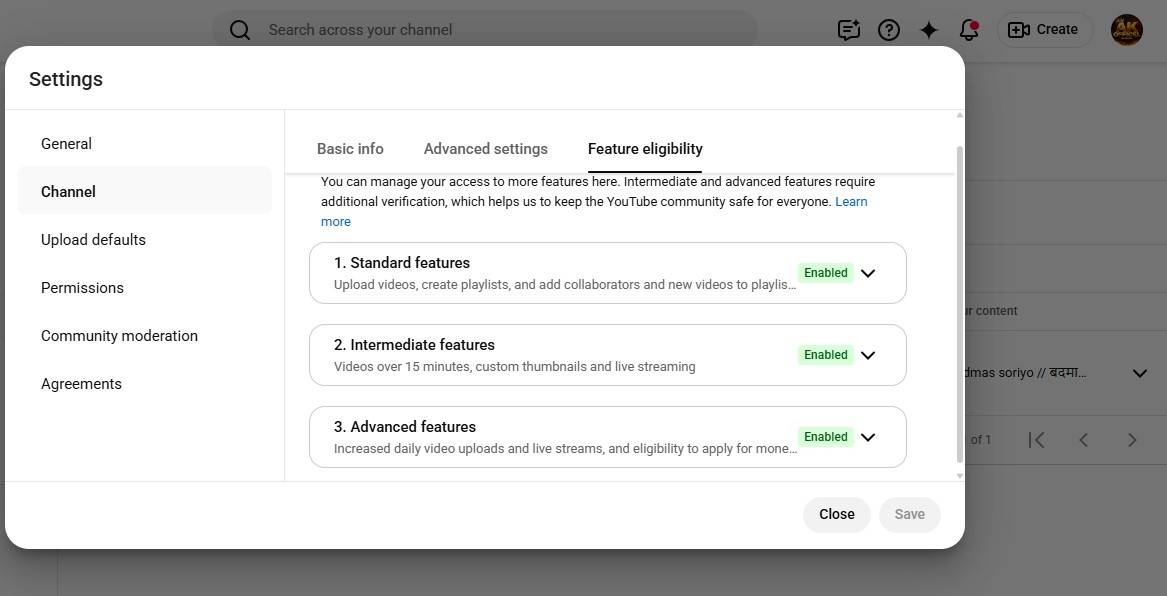Open the send feedback icon
The image size is (1167, 596).
click(848, 30)
